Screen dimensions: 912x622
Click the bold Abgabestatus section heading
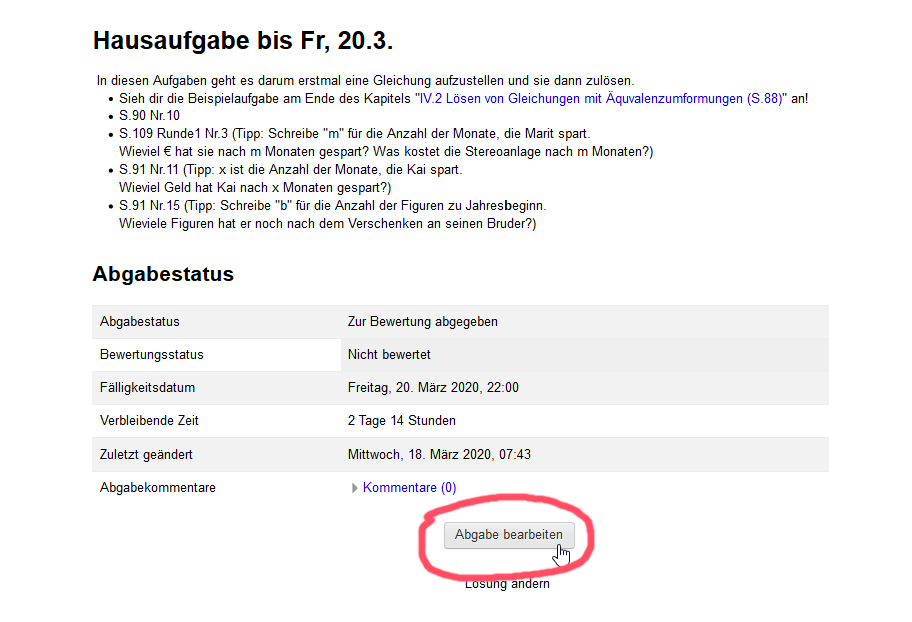163,273
